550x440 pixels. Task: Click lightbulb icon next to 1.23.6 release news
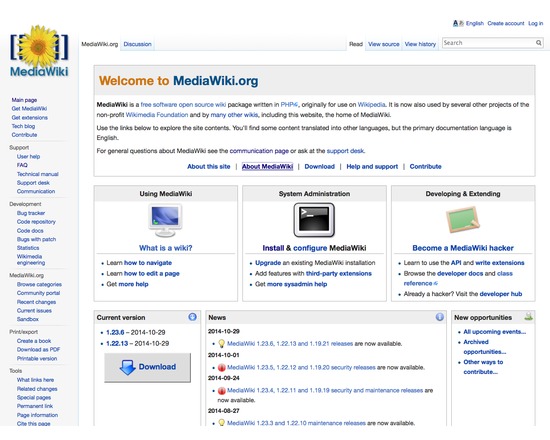[x=221, y=343]
